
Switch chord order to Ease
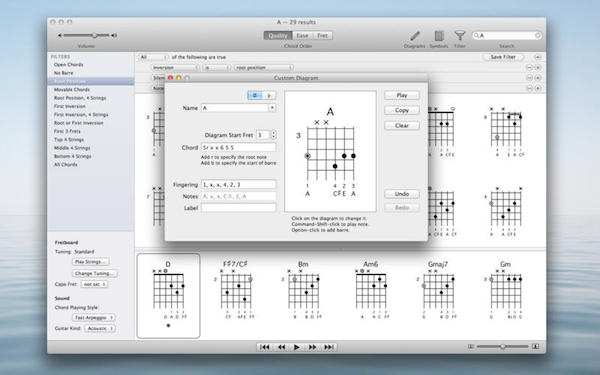coord(302,36)
